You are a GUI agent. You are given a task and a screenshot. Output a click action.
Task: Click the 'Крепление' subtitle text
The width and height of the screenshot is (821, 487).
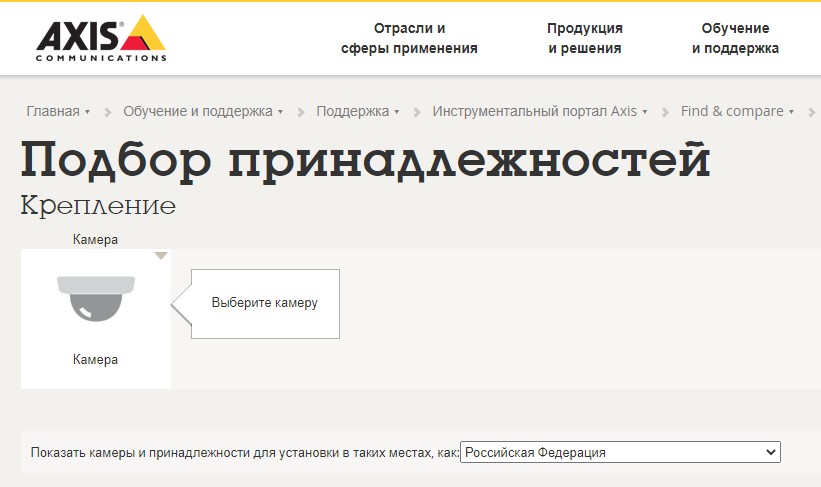[98, 205]
